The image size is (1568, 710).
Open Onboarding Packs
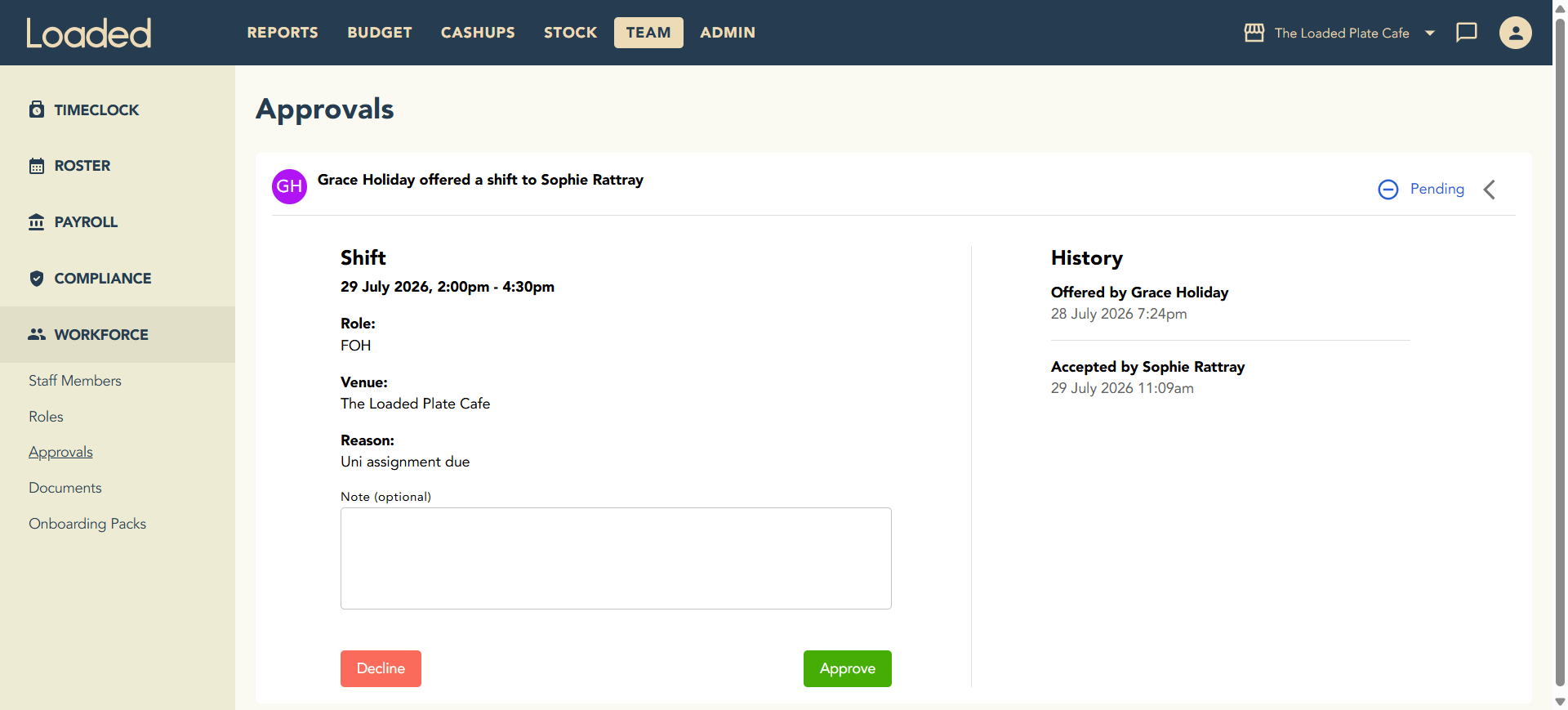point(87,524)
